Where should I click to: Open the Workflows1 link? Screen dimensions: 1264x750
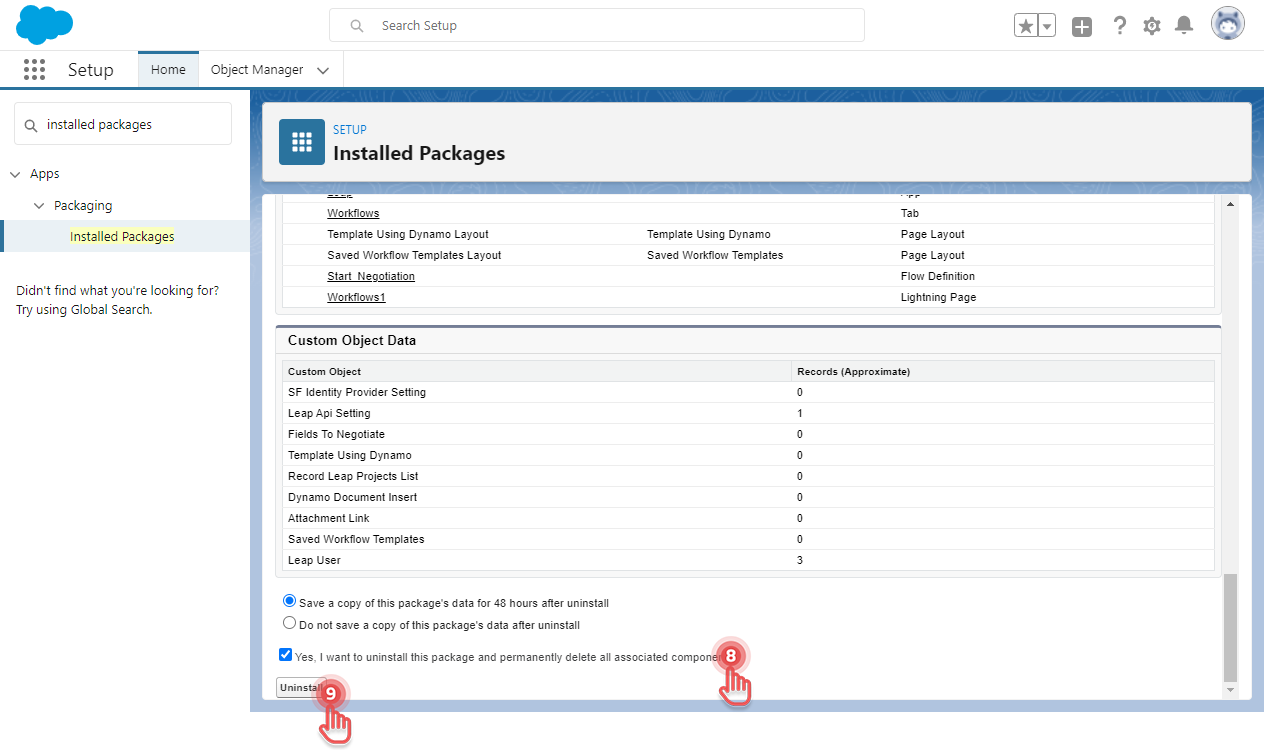click(x=356, y=297)
